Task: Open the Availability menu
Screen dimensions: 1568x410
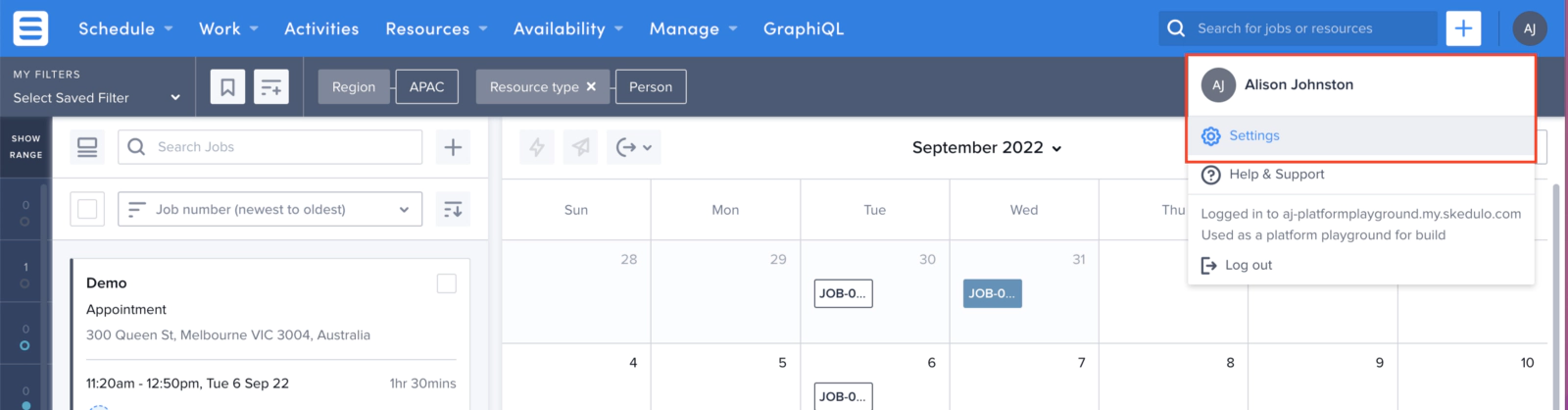Action: pos(568,28)
